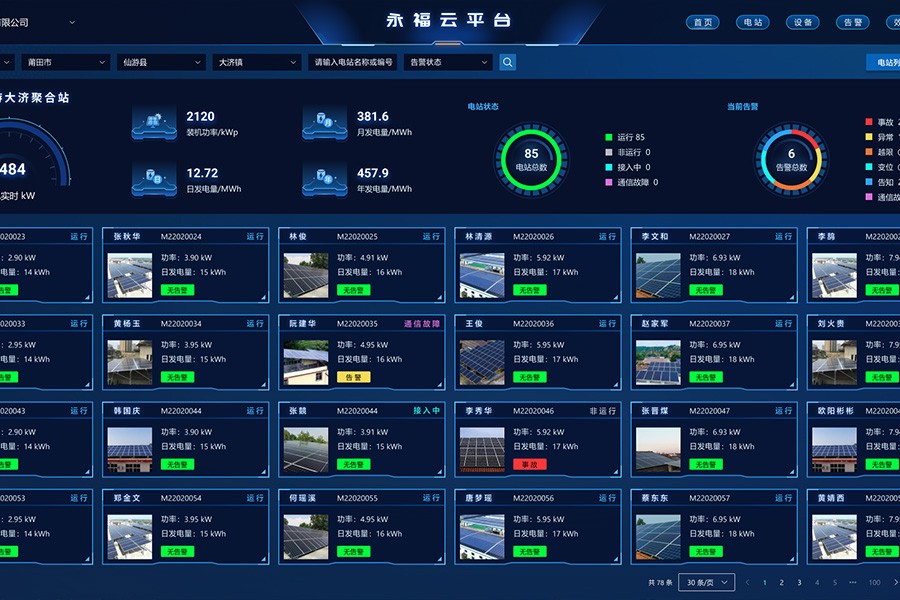Image resolution: width=900 pixels, height=600 pixels.
Task: Click the previous page left arrow
Action: point(747,582)
